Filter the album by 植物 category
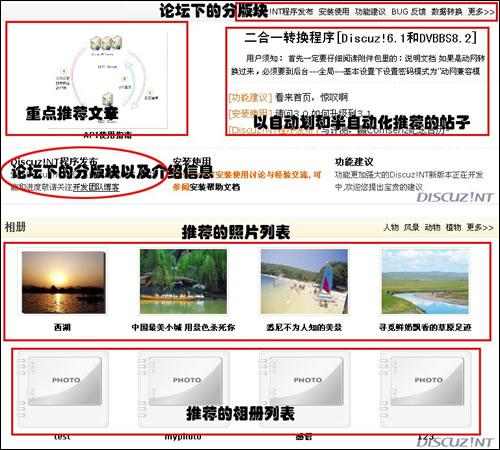The image size is (500, 450). pyautogui.click(x=453, y=227)
